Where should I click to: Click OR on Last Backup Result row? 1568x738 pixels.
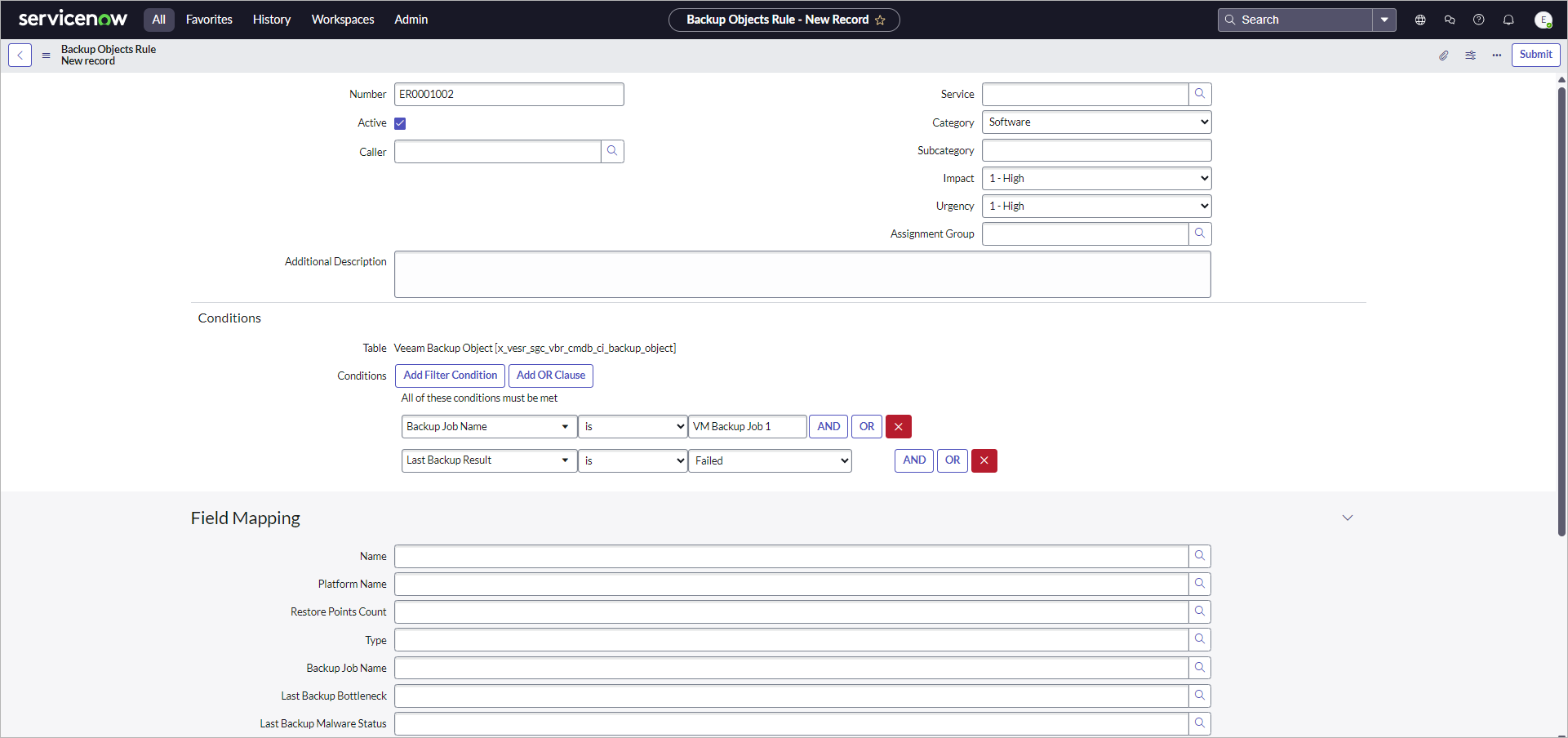pyautogui.click(x=953, y=460)
